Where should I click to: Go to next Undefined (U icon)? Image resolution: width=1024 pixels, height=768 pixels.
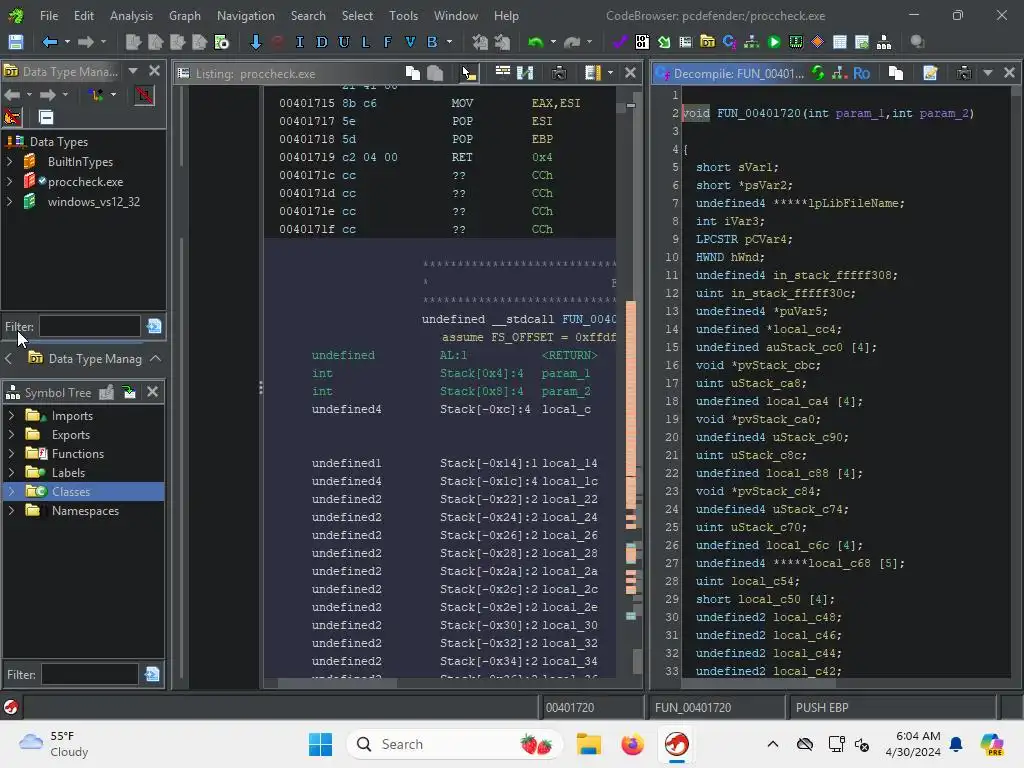[344, 42]
